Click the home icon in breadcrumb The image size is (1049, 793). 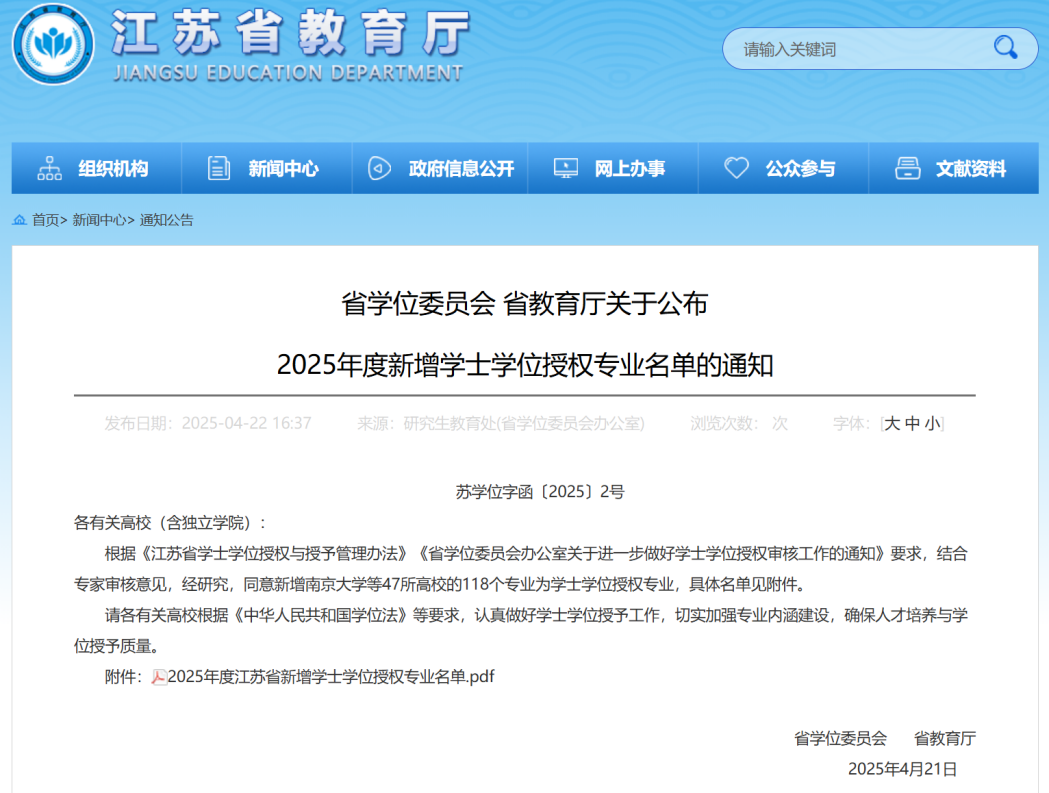tap(19, 220)
